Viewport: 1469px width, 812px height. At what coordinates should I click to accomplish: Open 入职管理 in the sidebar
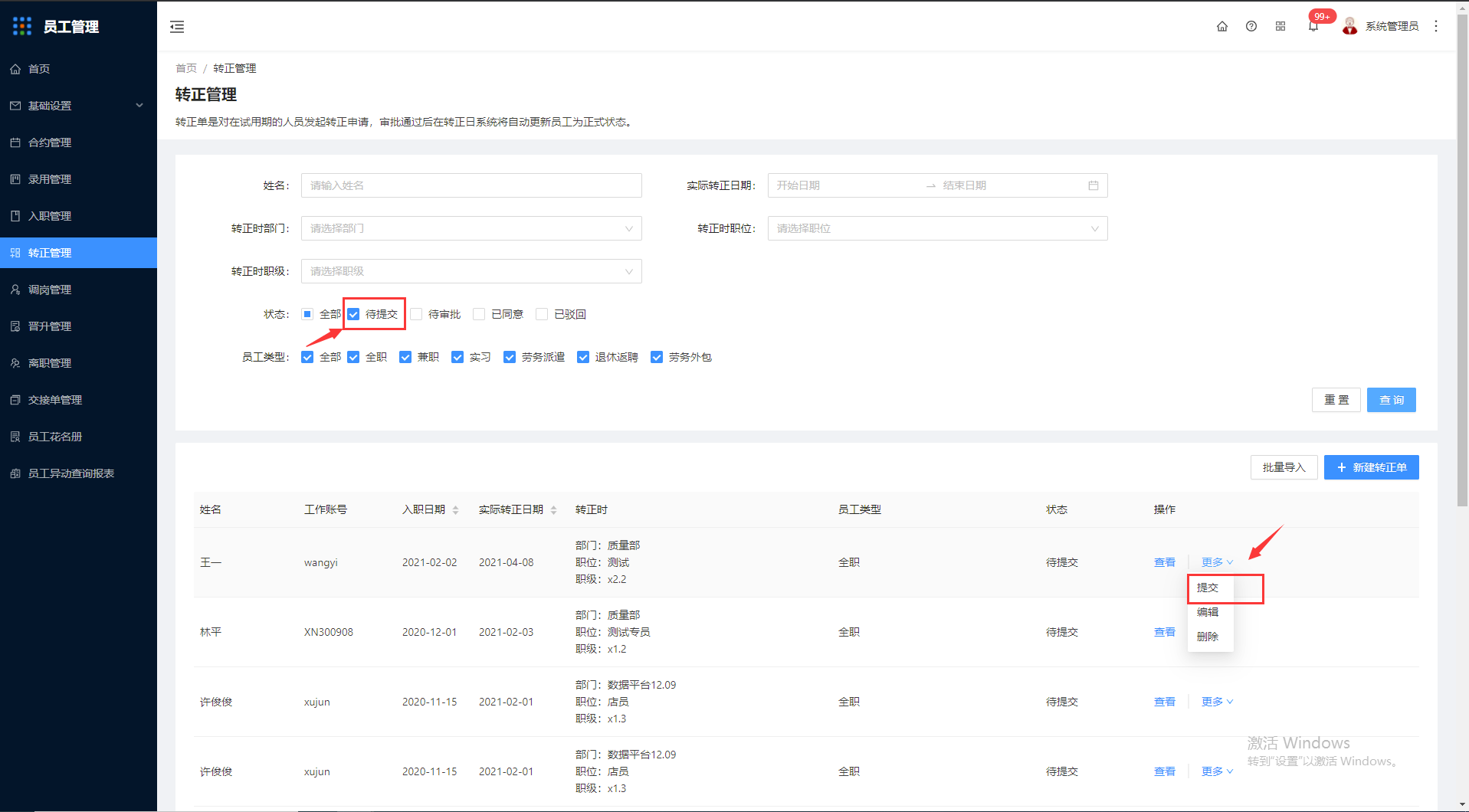point(78,216)
